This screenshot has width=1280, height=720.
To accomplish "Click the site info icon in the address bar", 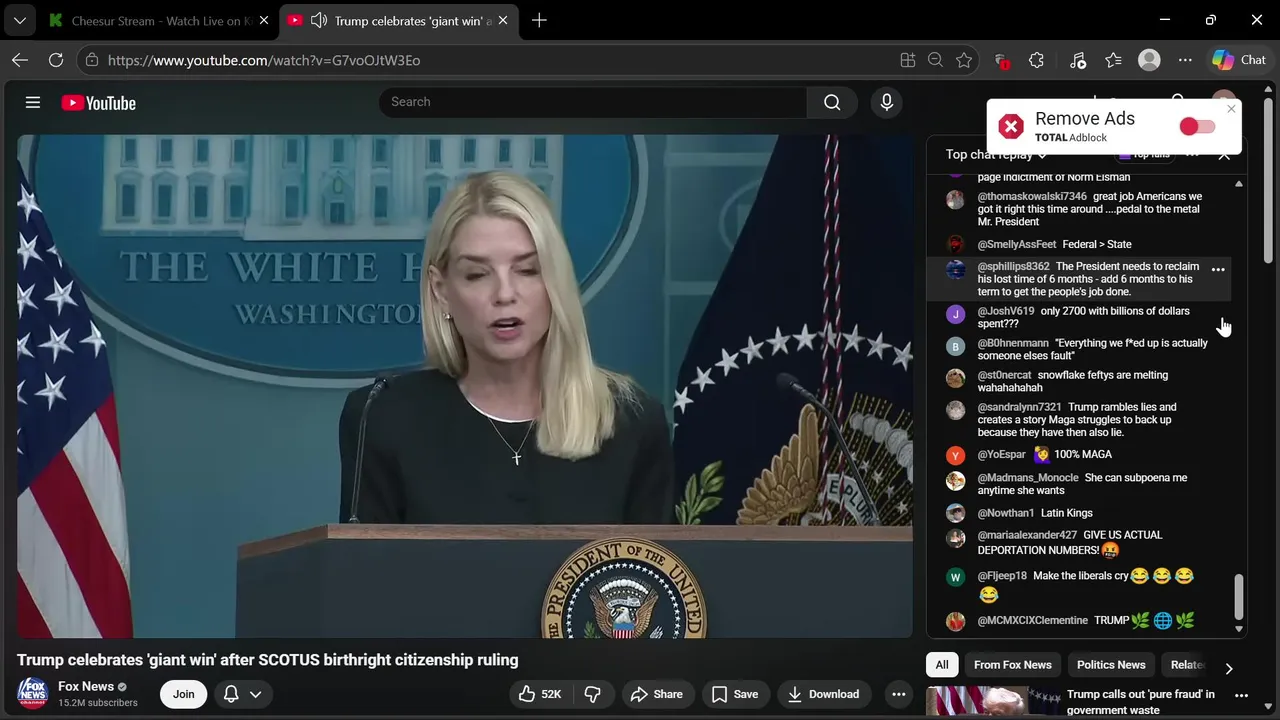I will 92,60.
